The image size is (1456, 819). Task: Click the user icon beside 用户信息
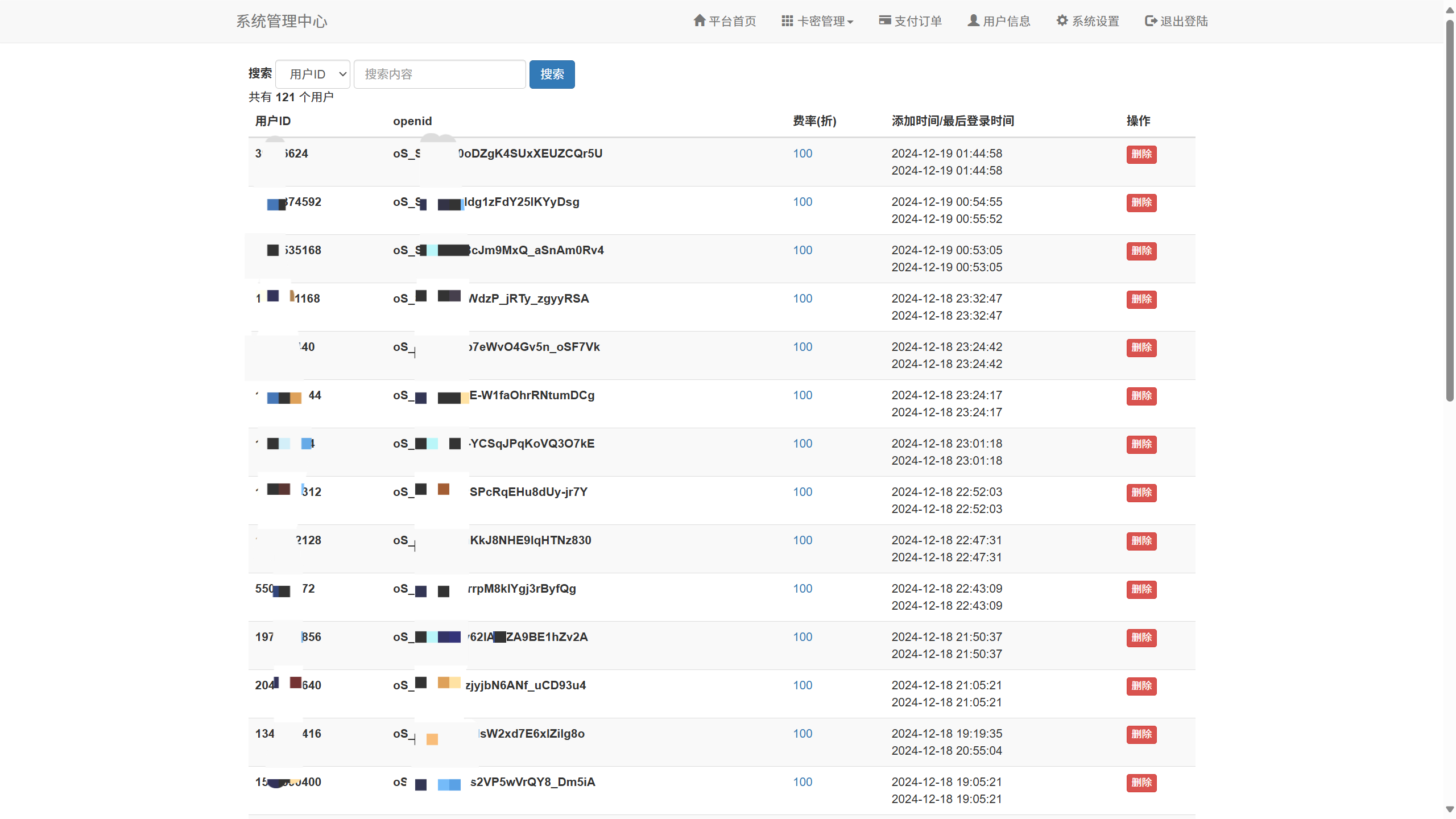point(974,20)
